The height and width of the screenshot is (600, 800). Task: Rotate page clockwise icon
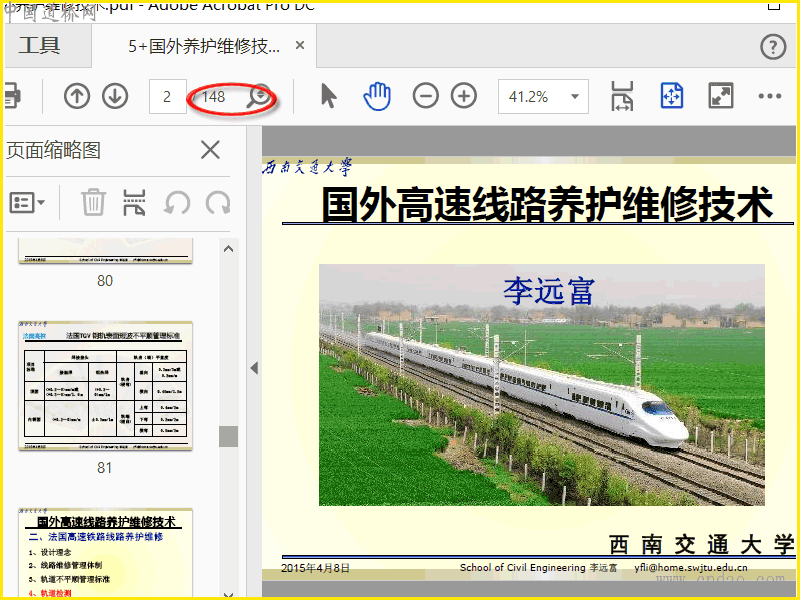pos(217,203)
